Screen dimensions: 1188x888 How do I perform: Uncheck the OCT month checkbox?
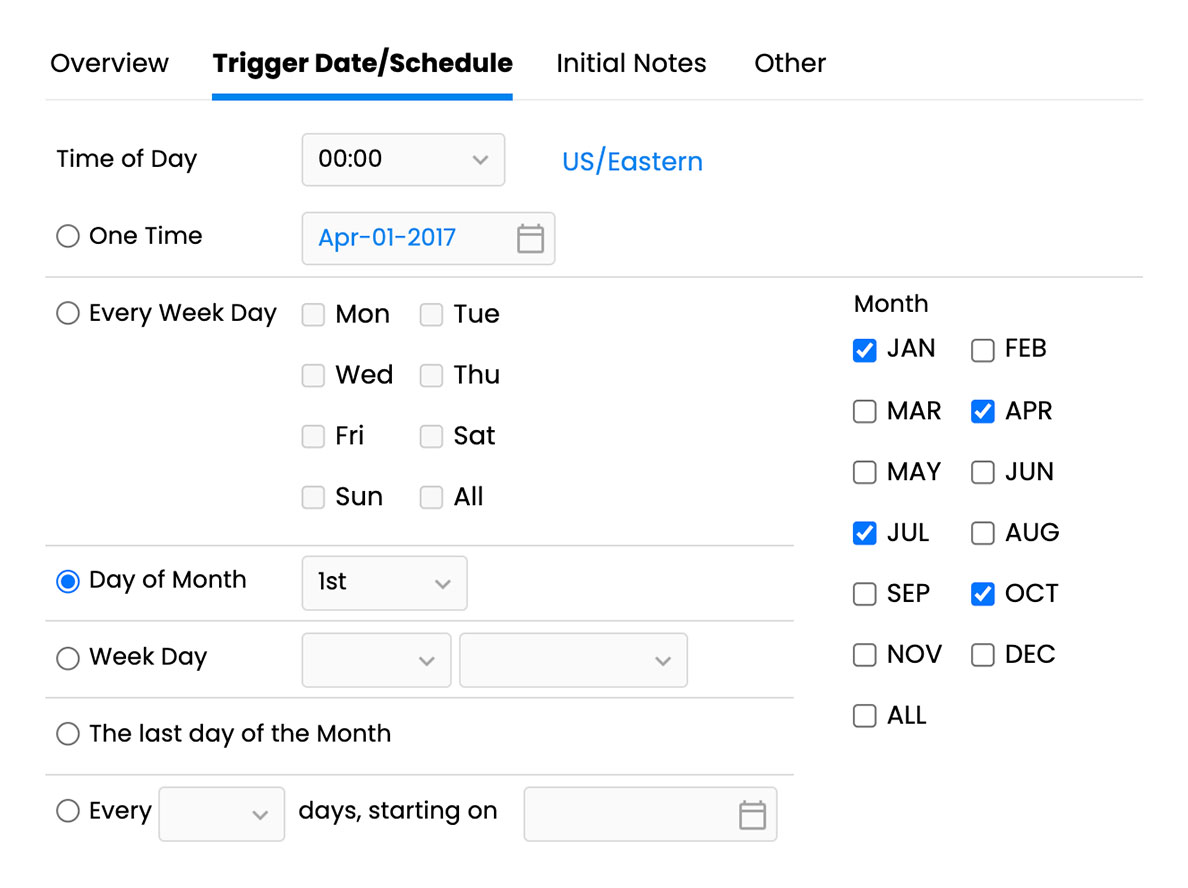pos(982,593)
